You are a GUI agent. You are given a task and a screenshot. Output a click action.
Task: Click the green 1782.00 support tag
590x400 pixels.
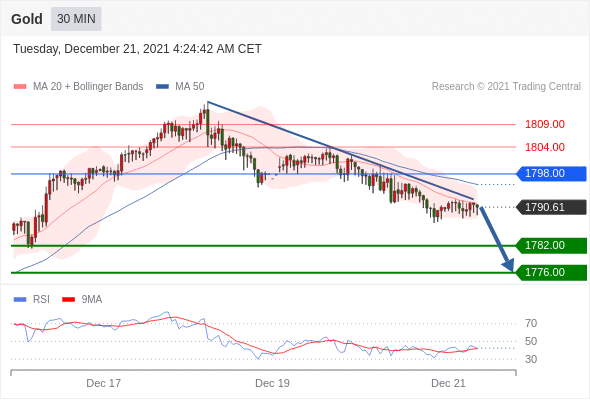551,245
